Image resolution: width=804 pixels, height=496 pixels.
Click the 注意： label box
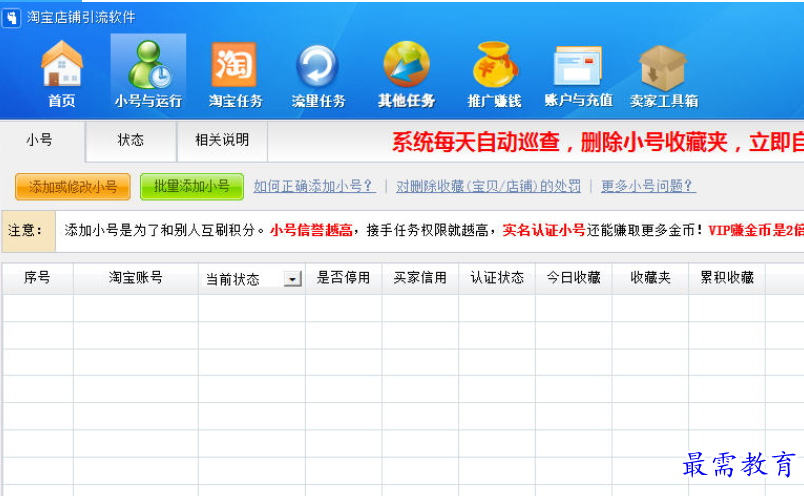(x=28, y=231)
